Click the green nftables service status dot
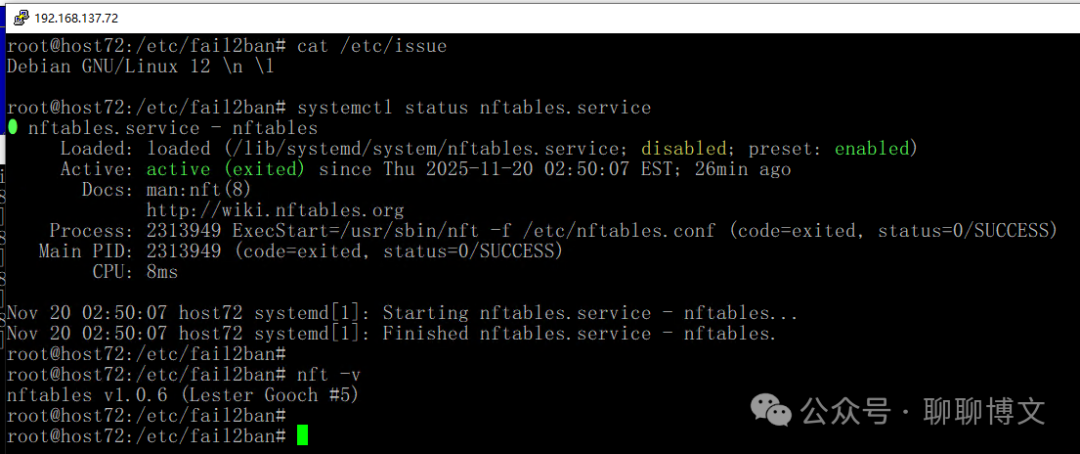Screen dimensions: 1080x454 click(13, 128)
